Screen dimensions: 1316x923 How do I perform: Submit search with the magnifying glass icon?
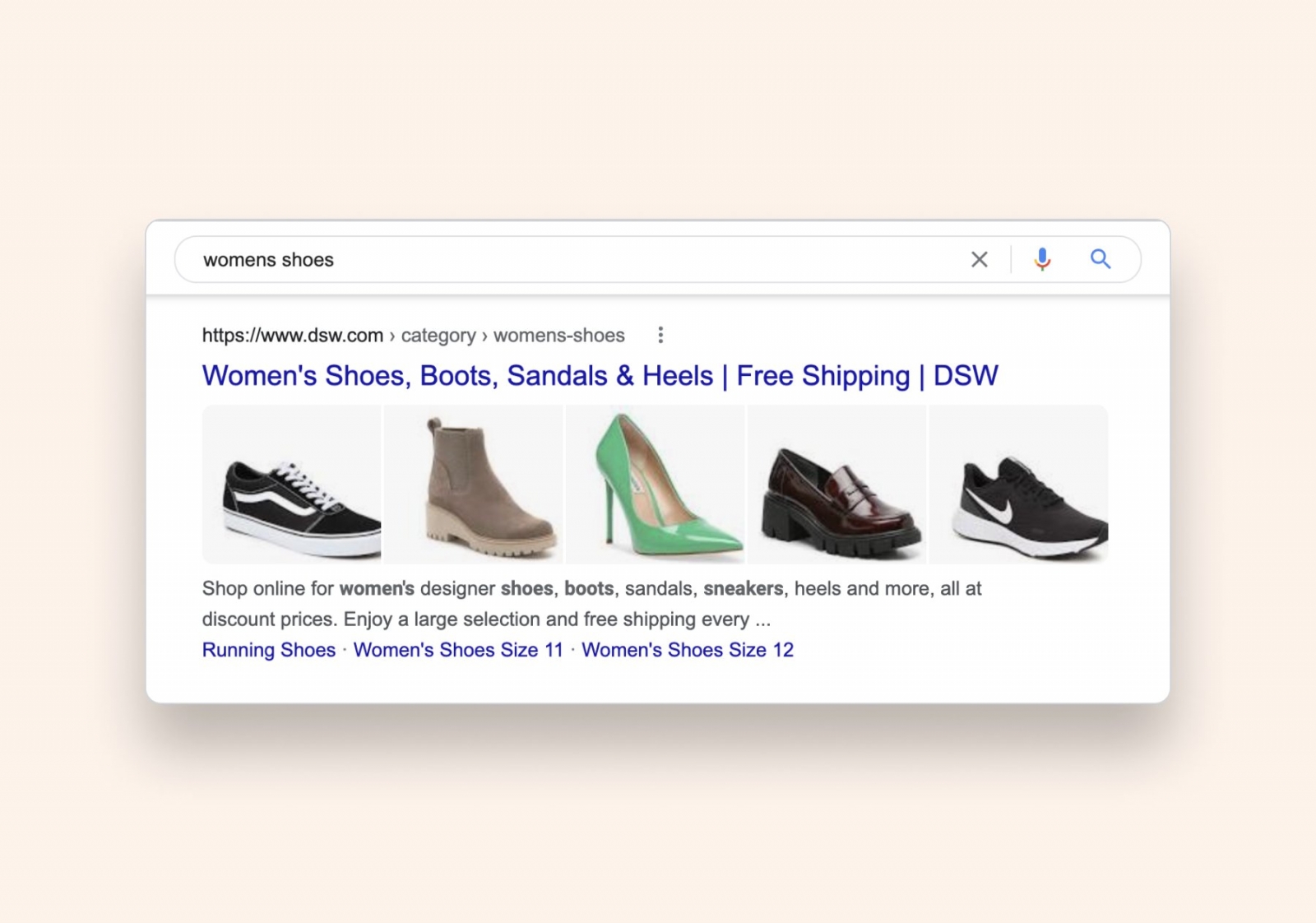click(x=1101, y=260)
